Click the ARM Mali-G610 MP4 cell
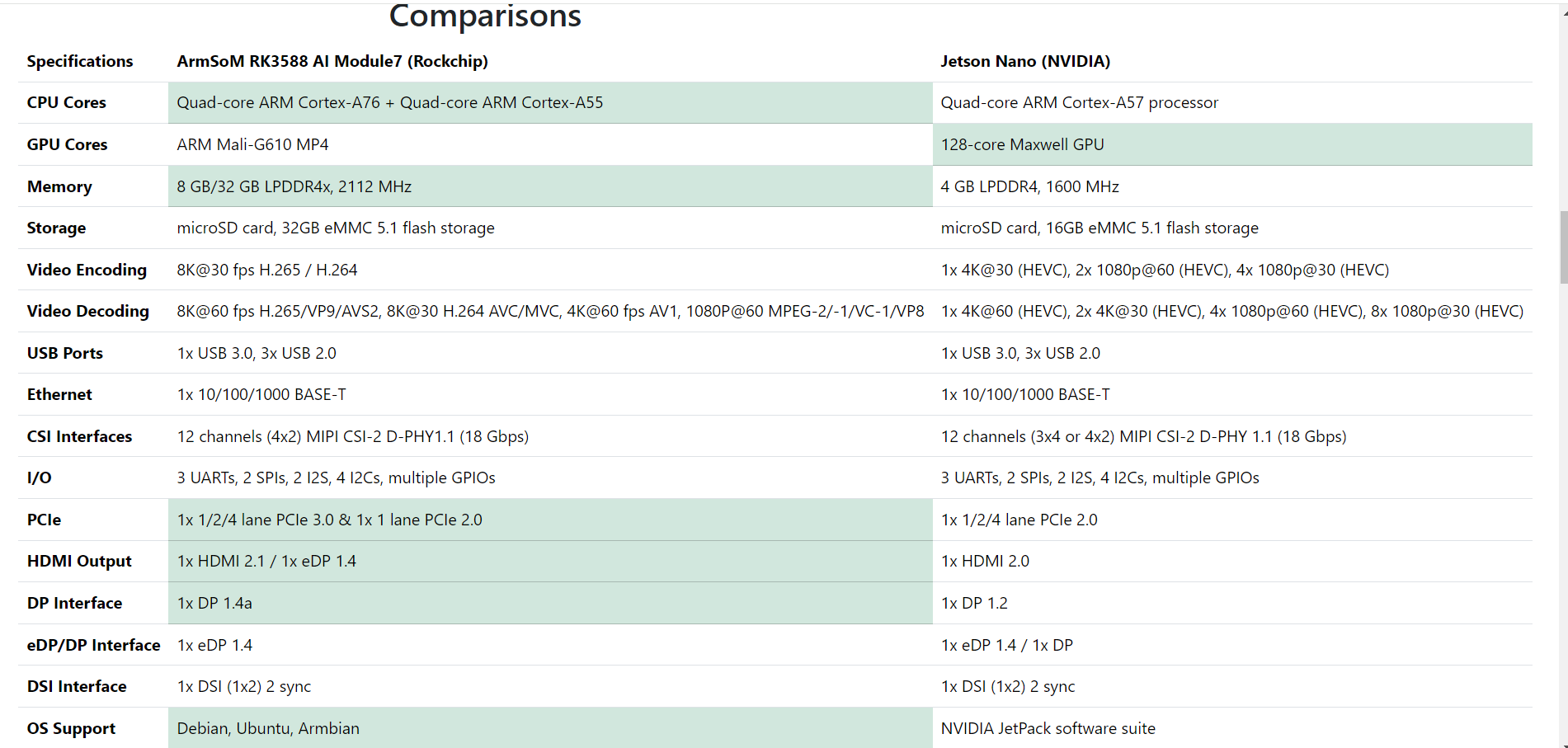The image size is (1568, 748). coord(252,144)
